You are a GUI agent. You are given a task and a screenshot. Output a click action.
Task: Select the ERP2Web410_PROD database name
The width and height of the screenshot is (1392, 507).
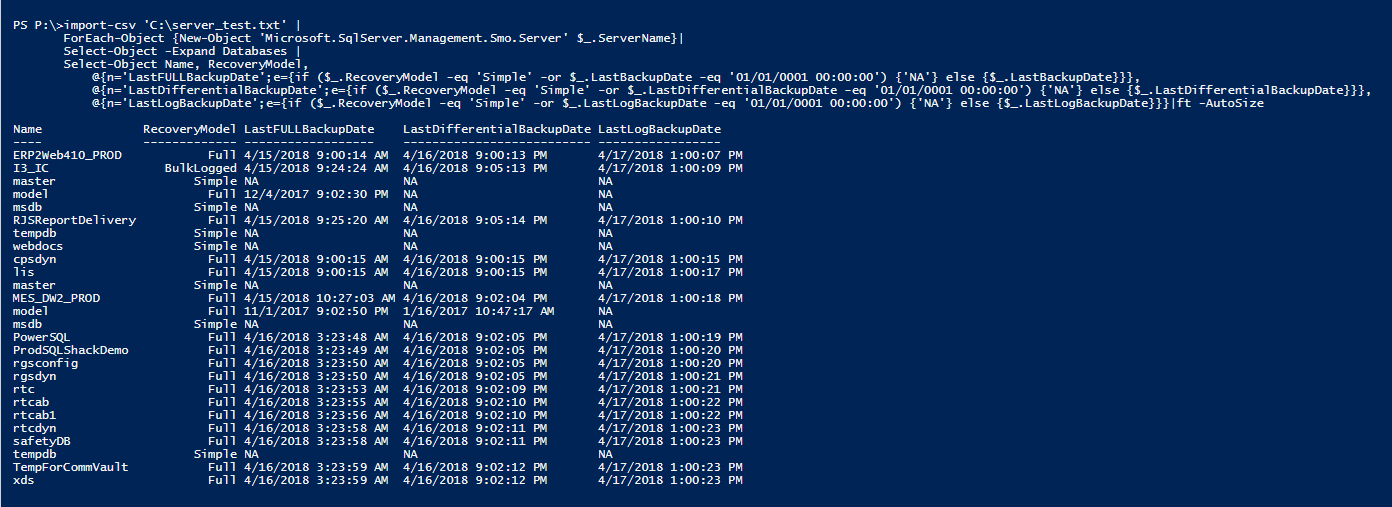(67, 156)
